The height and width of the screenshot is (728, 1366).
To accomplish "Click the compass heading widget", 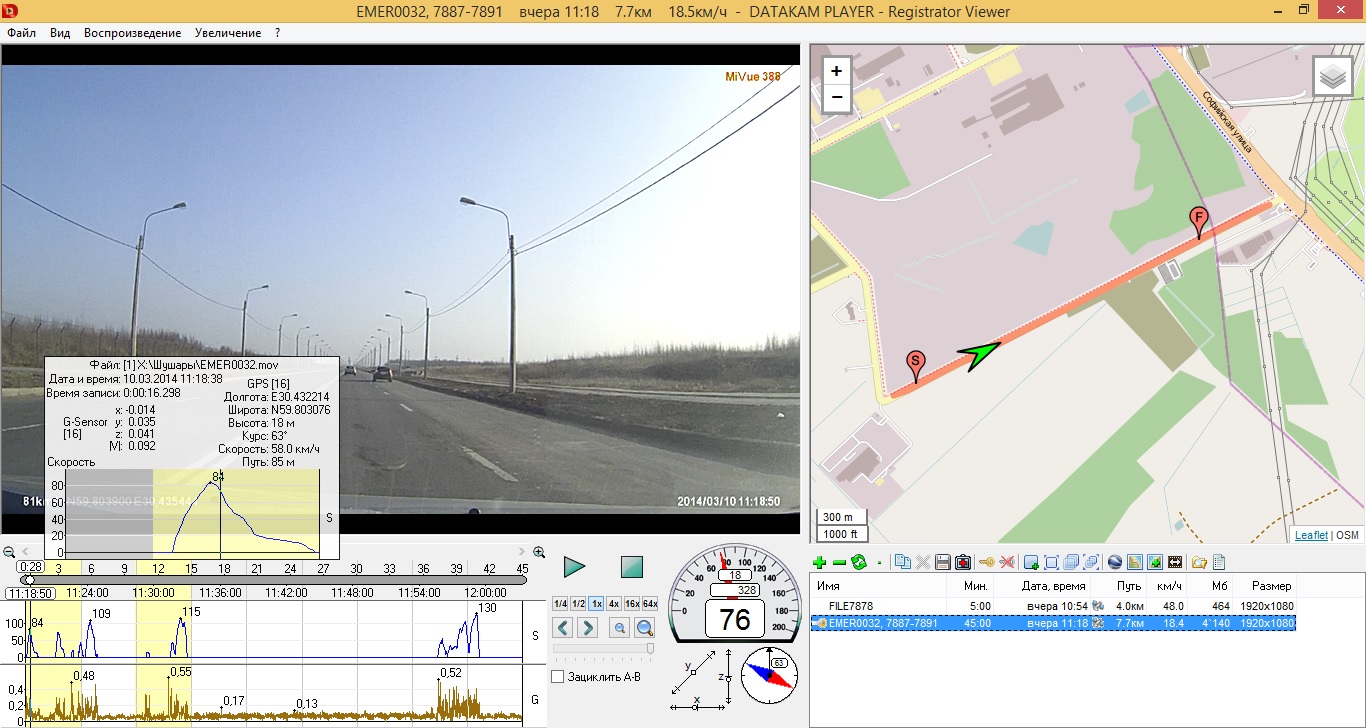I will (770, 675).
